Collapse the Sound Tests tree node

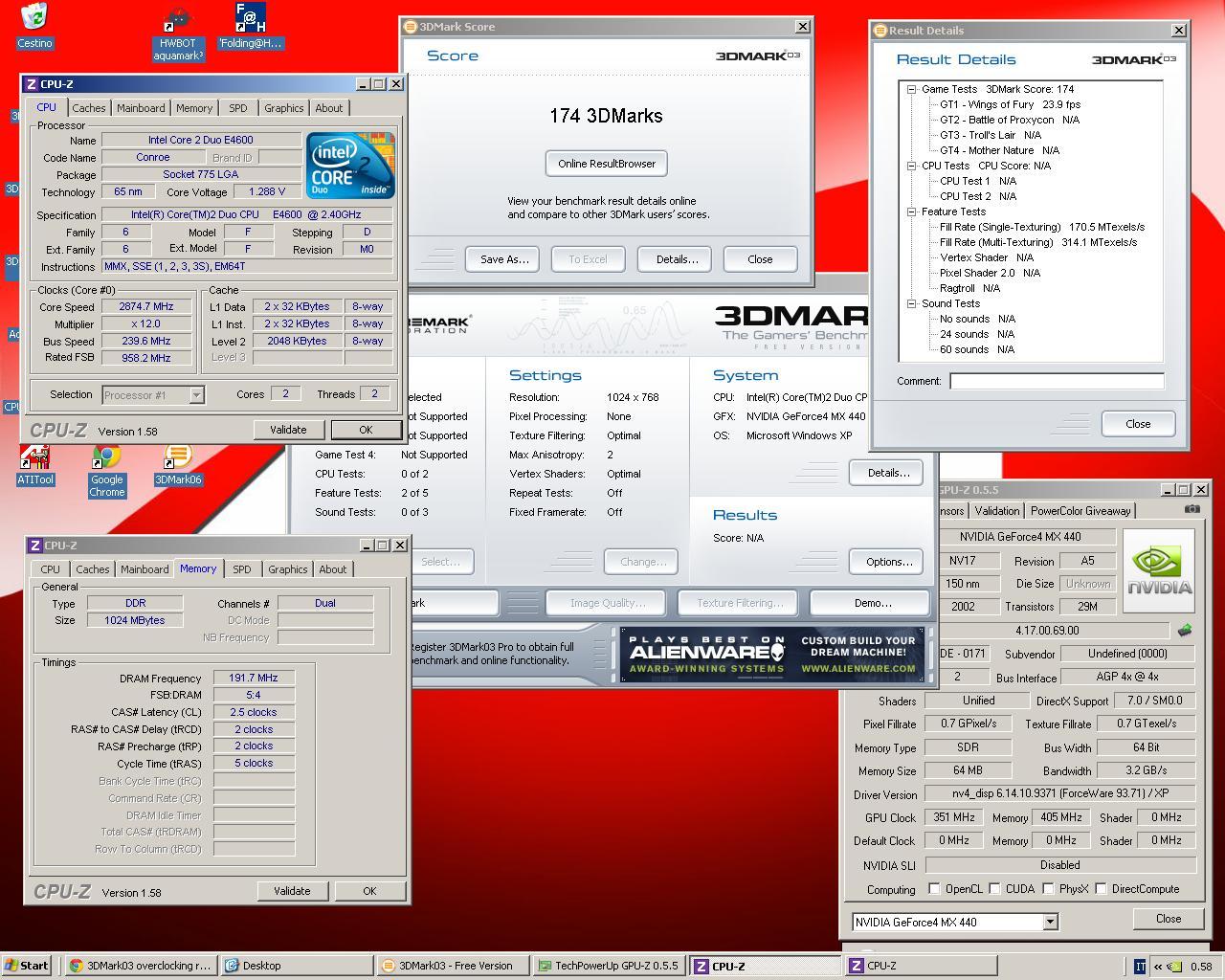913,303
